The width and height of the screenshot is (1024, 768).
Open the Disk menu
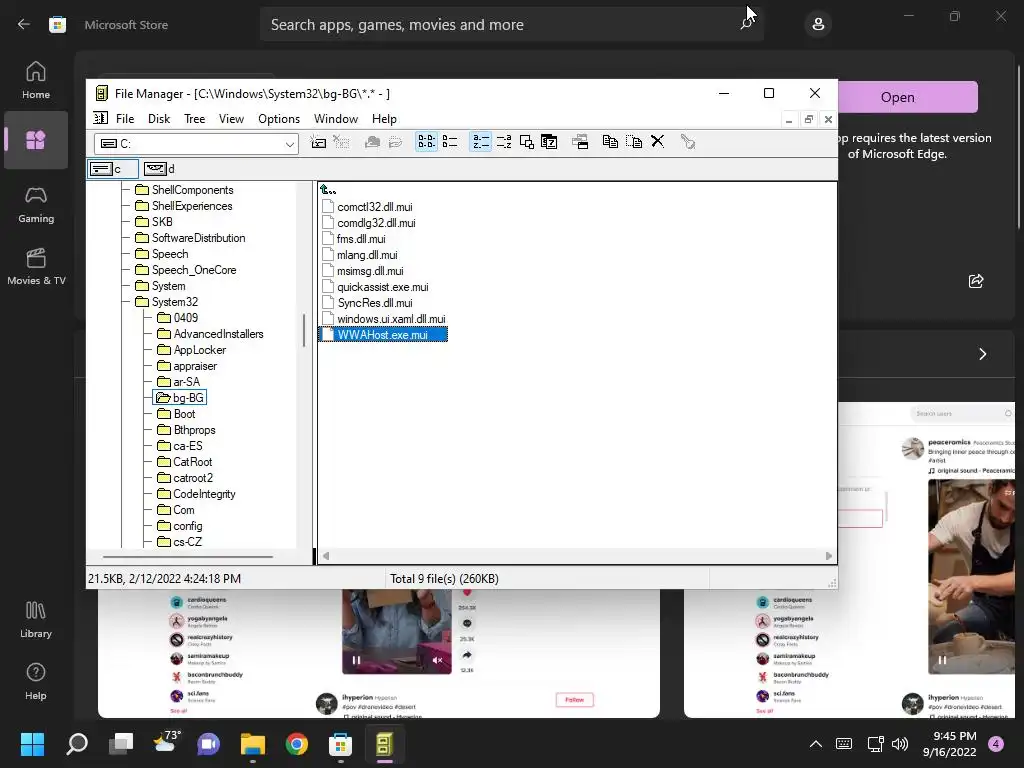[159, 119]
